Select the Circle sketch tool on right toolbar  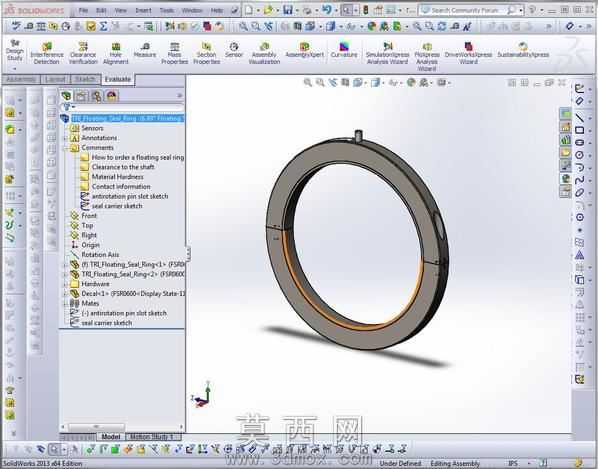(x=579, y=155)
